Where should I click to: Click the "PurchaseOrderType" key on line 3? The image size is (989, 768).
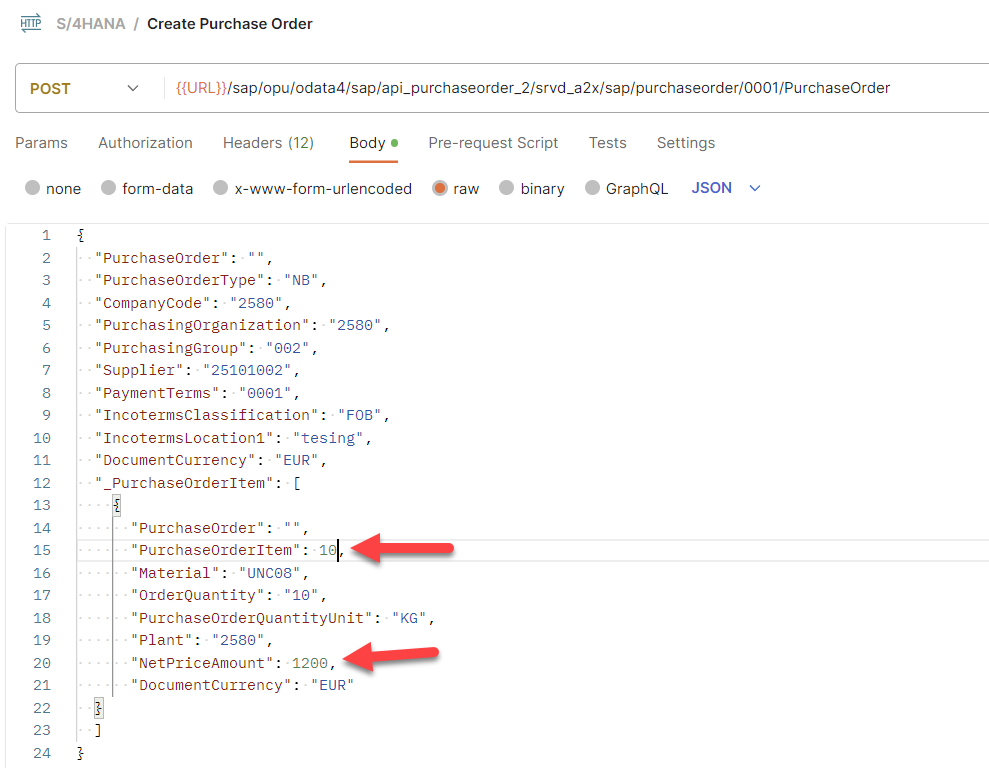coord(180,280)
